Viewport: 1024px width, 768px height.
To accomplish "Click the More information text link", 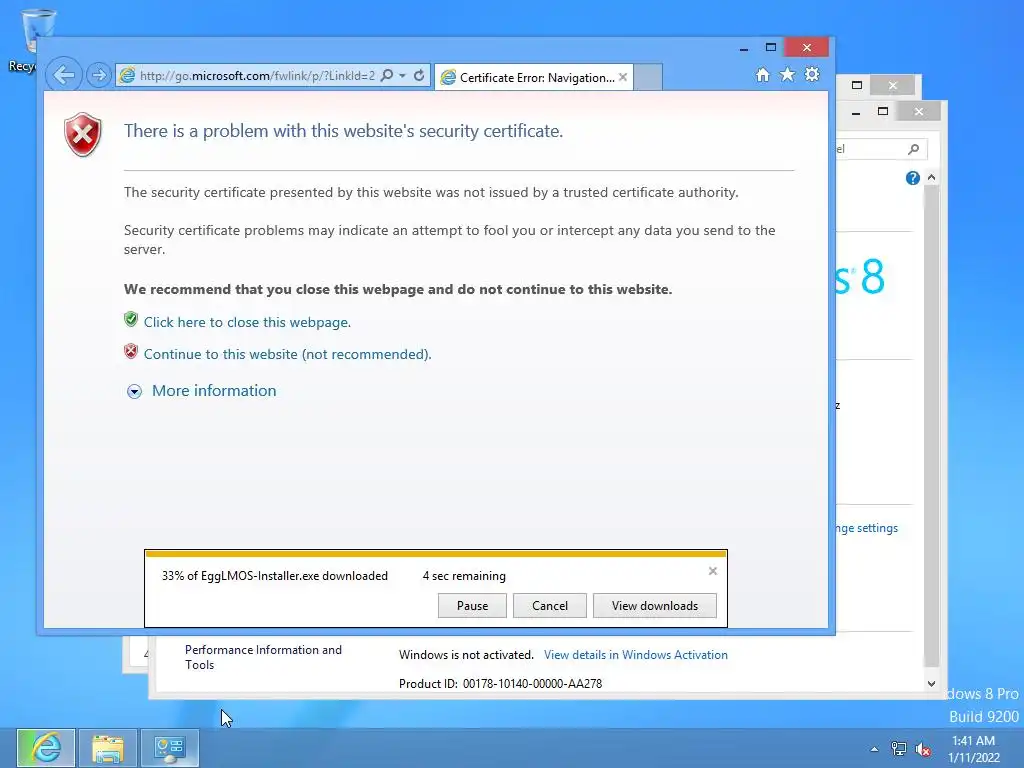I will pyautogui.click(x=214, y=391).
